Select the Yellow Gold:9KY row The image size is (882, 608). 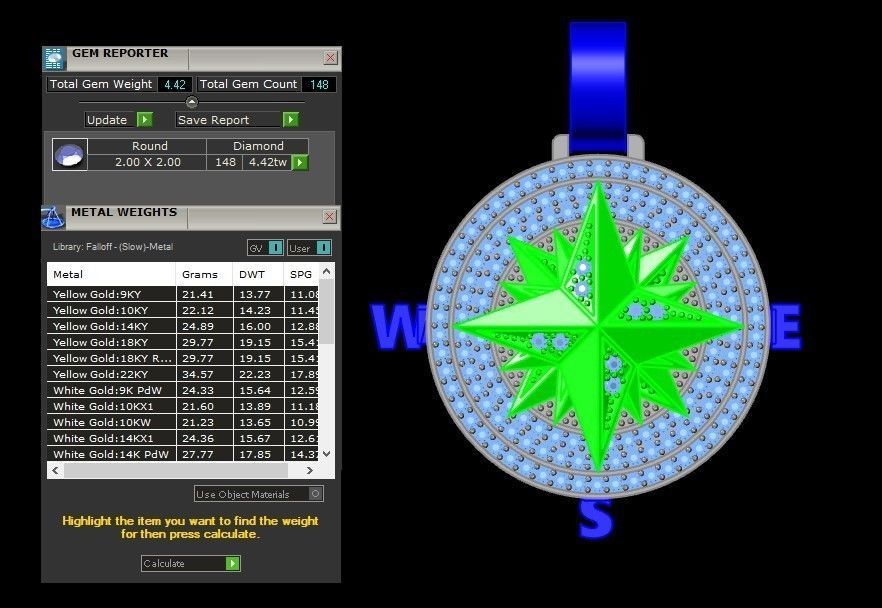(x=183, y=294)
